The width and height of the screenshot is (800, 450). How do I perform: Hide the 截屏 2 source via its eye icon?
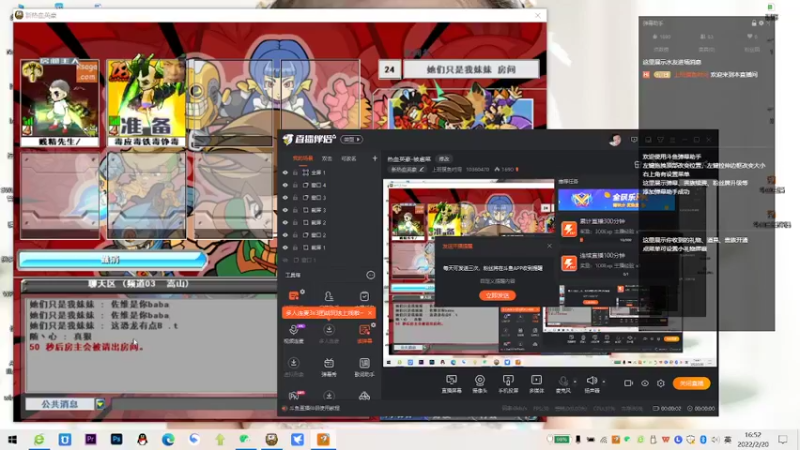285,222
